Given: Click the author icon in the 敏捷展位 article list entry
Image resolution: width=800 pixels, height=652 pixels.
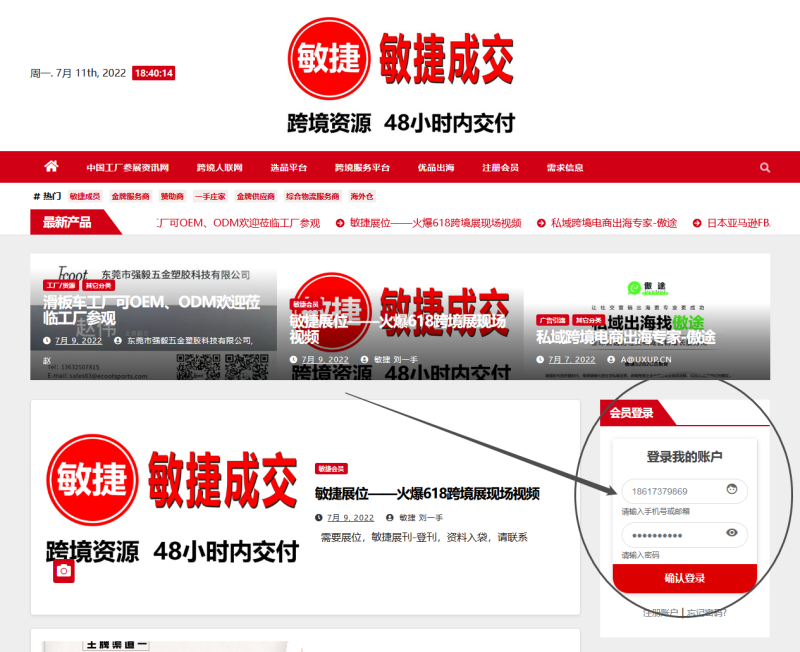Looking at the screenshot, I should point(390,517).
